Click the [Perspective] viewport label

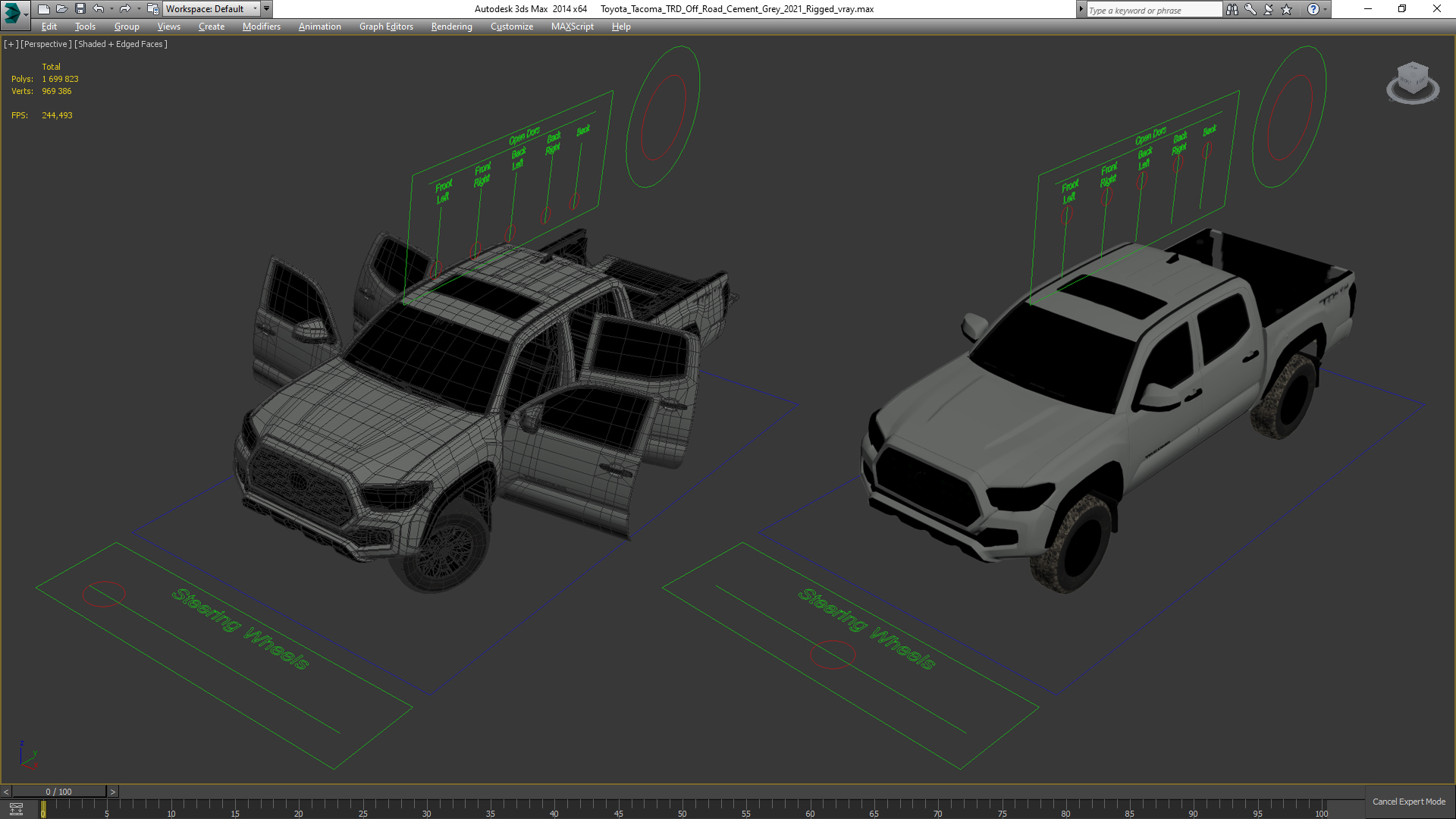click(x=46, y=44)
